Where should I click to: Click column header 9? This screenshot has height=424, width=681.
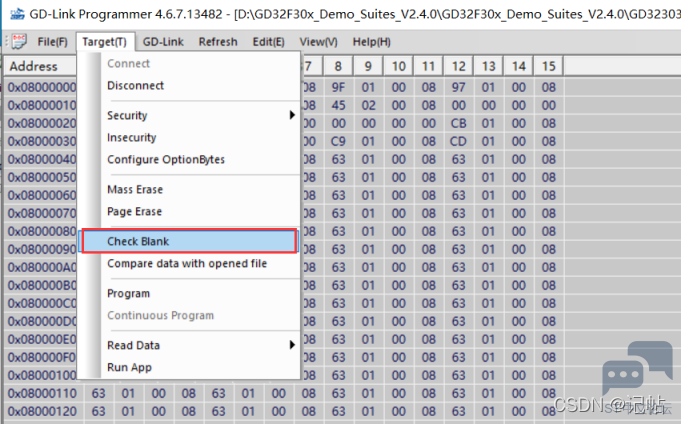click(x=368, y=66)
